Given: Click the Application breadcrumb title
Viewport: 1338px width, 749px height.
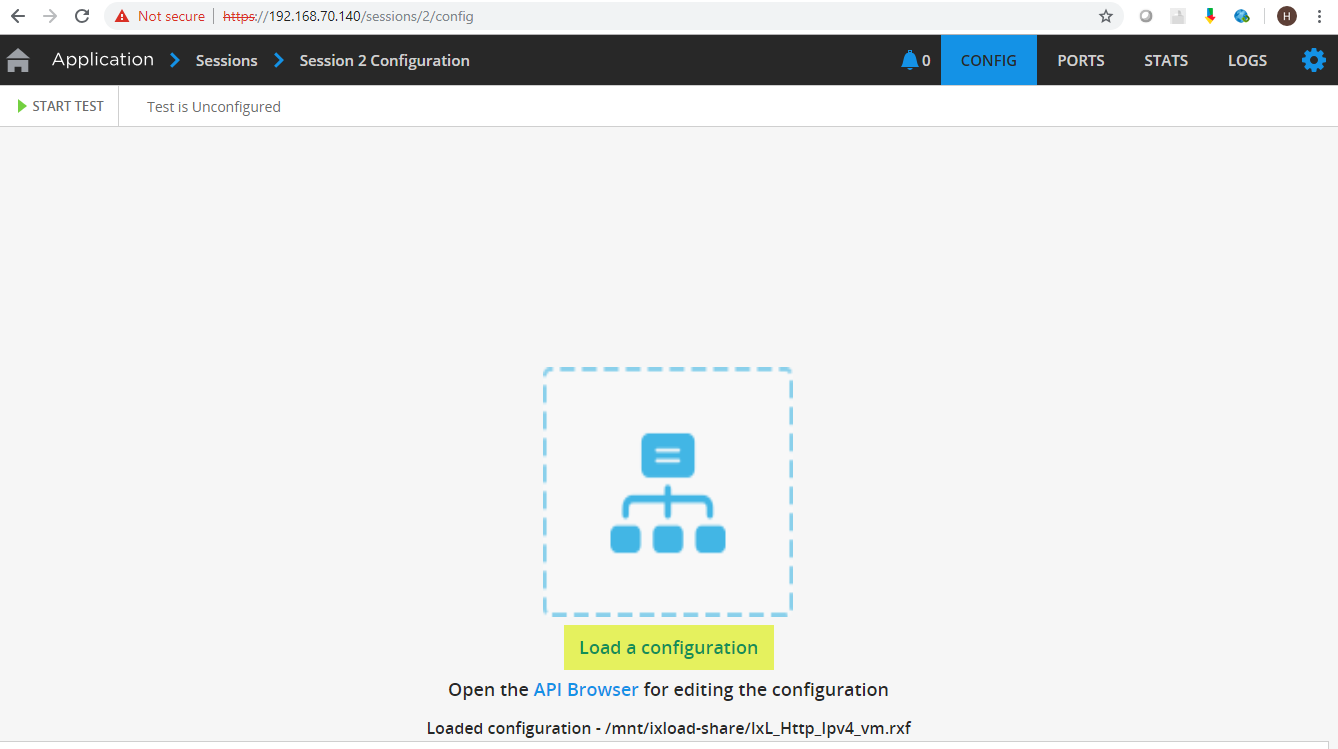Looking at the screenshot, I should (x=103, y=60).
